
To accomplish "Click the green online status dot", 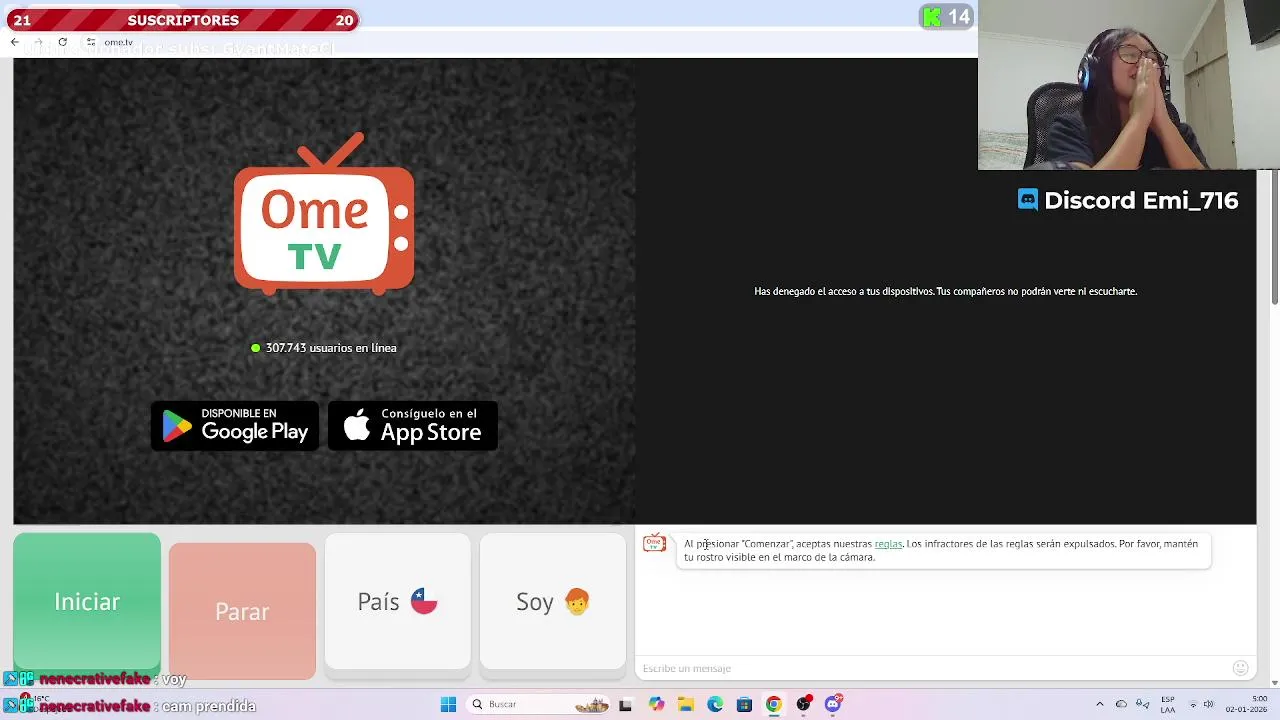I will 256,348.
